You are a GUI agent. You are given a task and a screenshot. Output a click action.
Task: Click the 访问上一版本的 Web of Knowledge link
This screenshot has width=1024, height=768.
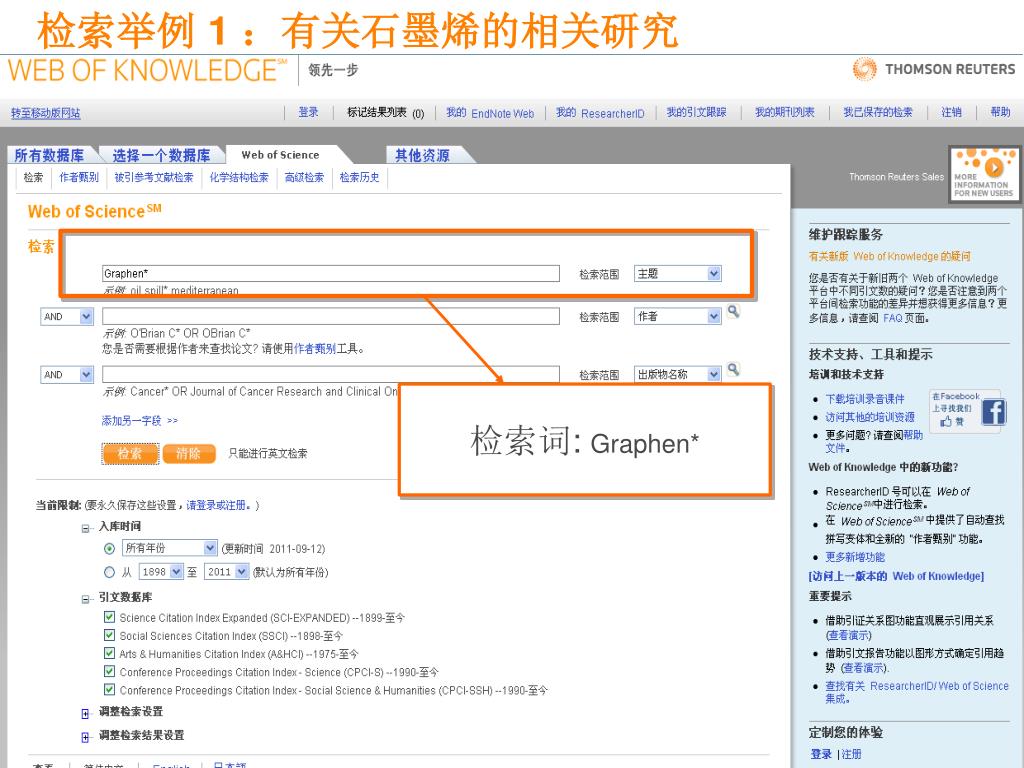[896, 576]
